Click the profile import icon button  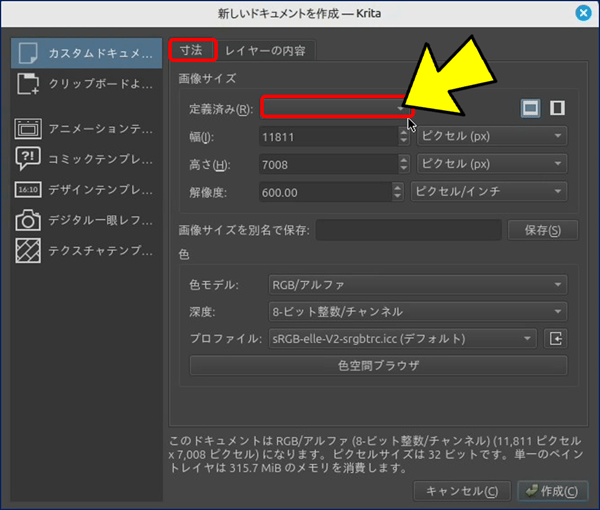(x=556, y=339)
